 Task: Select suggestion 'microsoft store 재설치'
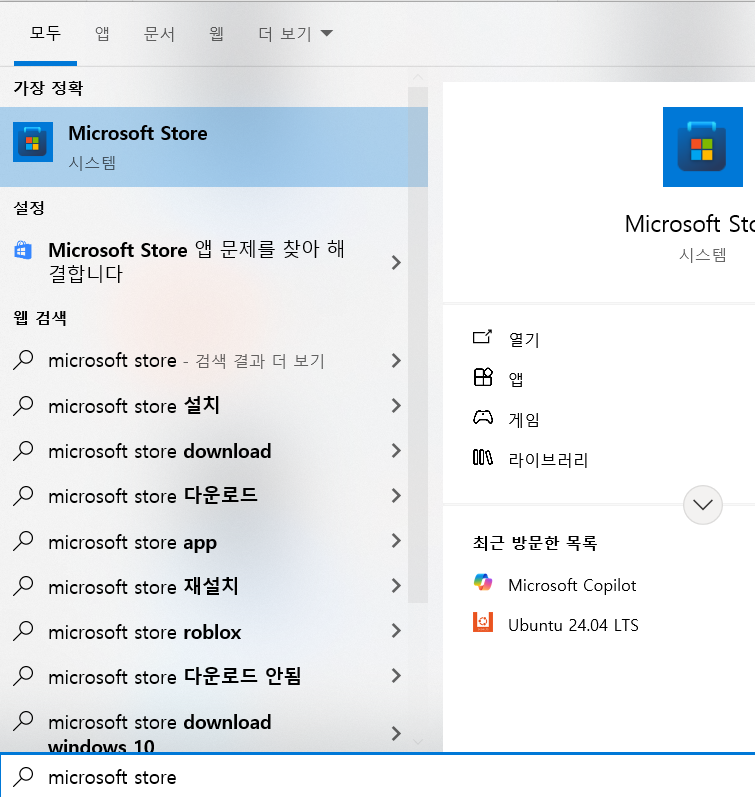coord(204,586)
